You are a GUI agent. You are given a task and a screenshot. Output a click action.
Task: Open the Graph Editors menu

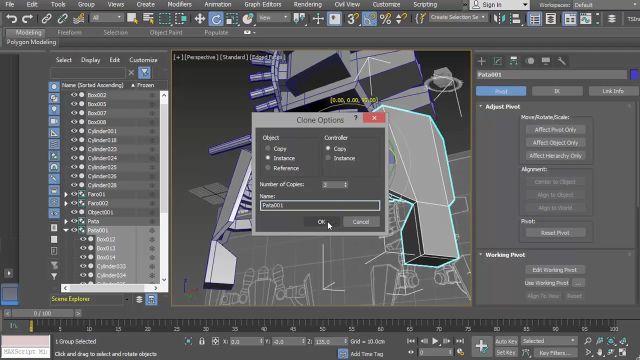[x=263, y=4]
